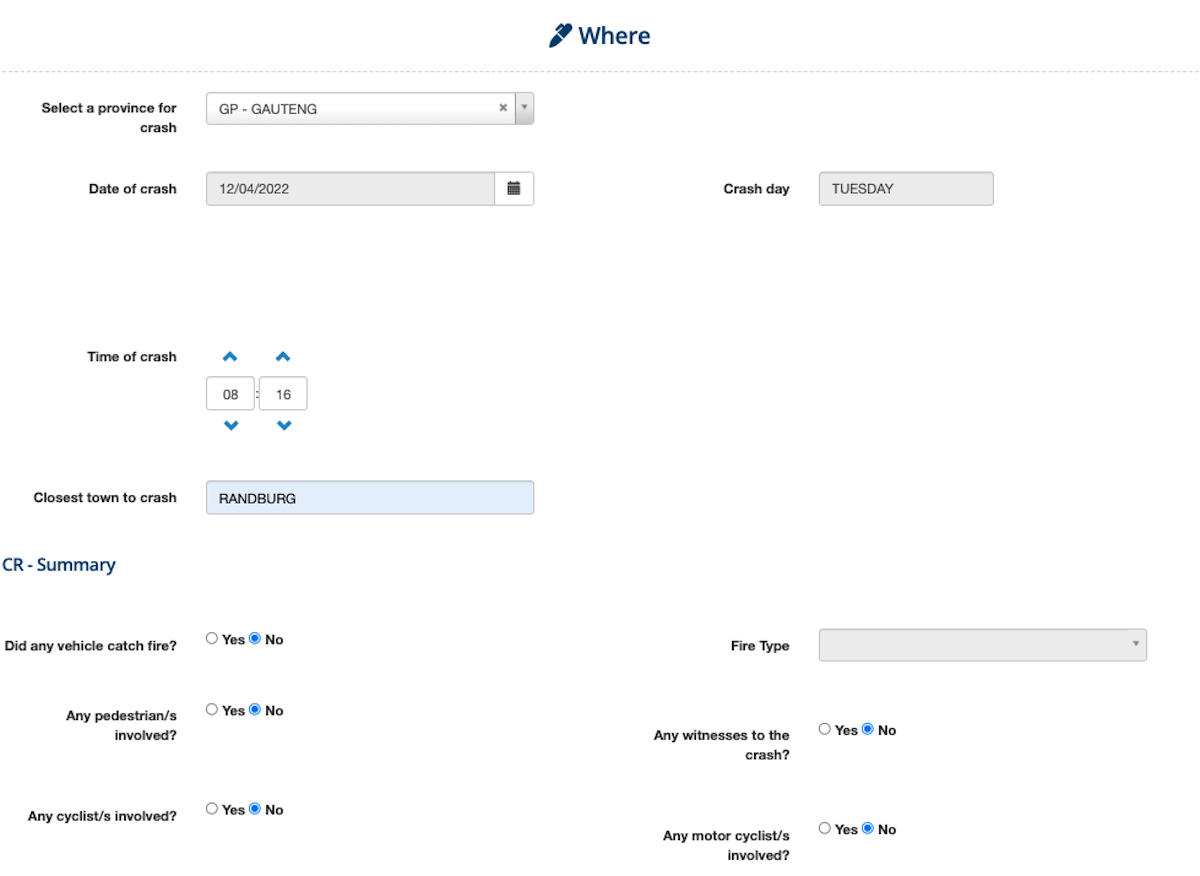Clear the selected GP - GAUTENG province
The image size is (1200, 876).
(503, 109)
